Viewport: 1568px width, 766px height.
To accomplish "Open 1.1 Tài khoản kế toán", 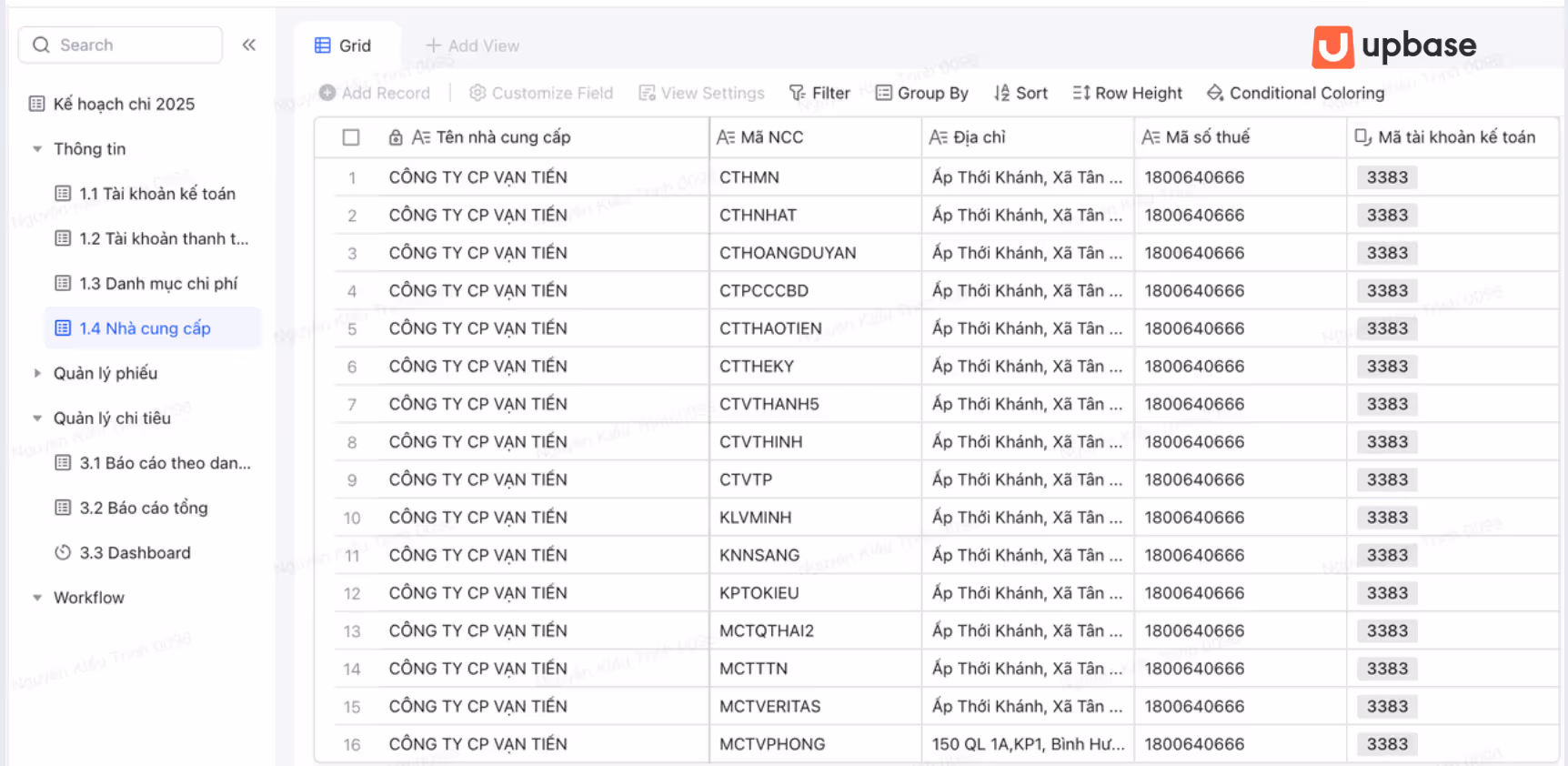I will [157, 193].
